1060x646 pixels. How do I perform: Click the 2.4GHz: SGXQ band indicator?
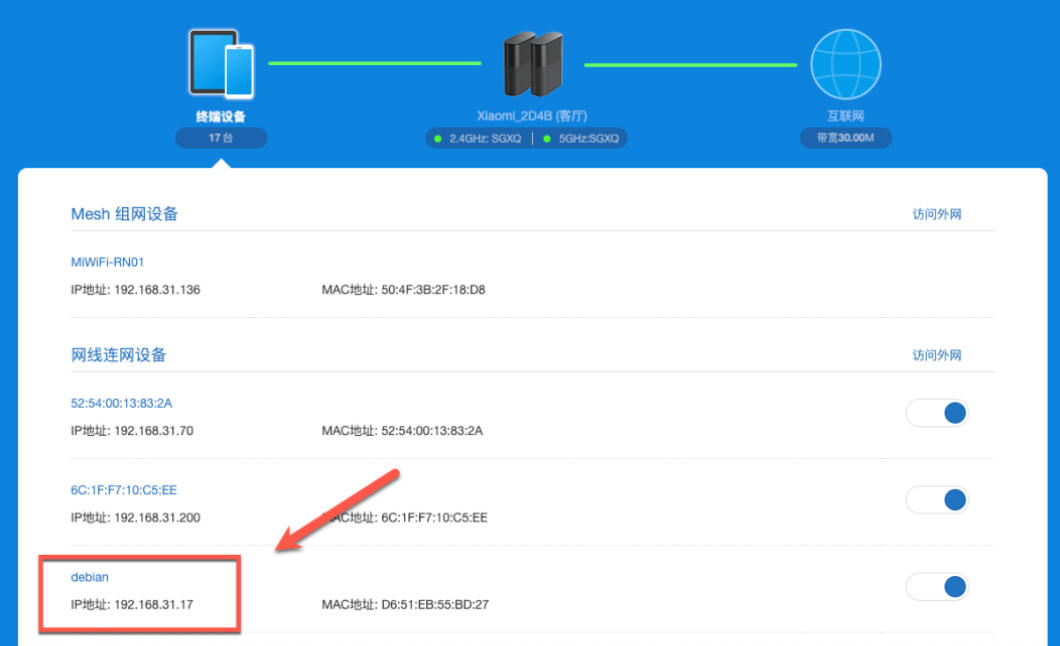pos(478,139)
